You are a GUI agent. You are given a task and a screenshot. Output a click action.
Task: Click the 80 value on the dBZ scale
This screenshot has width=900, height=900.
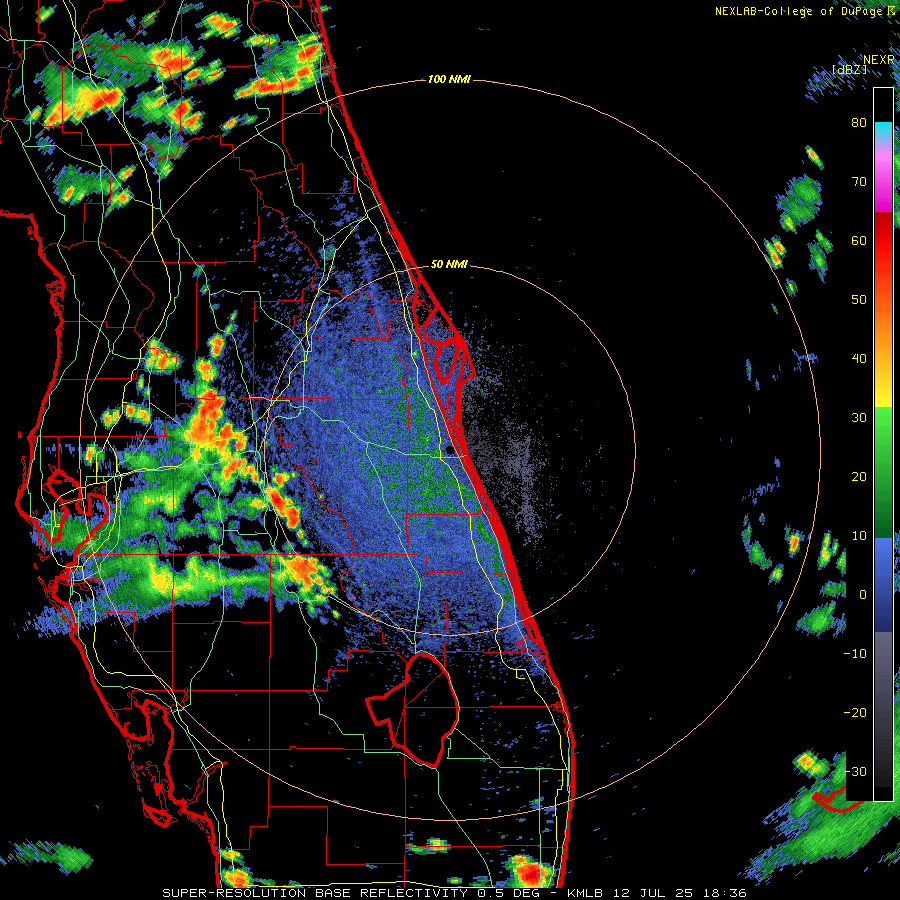(x=859, y=123)
